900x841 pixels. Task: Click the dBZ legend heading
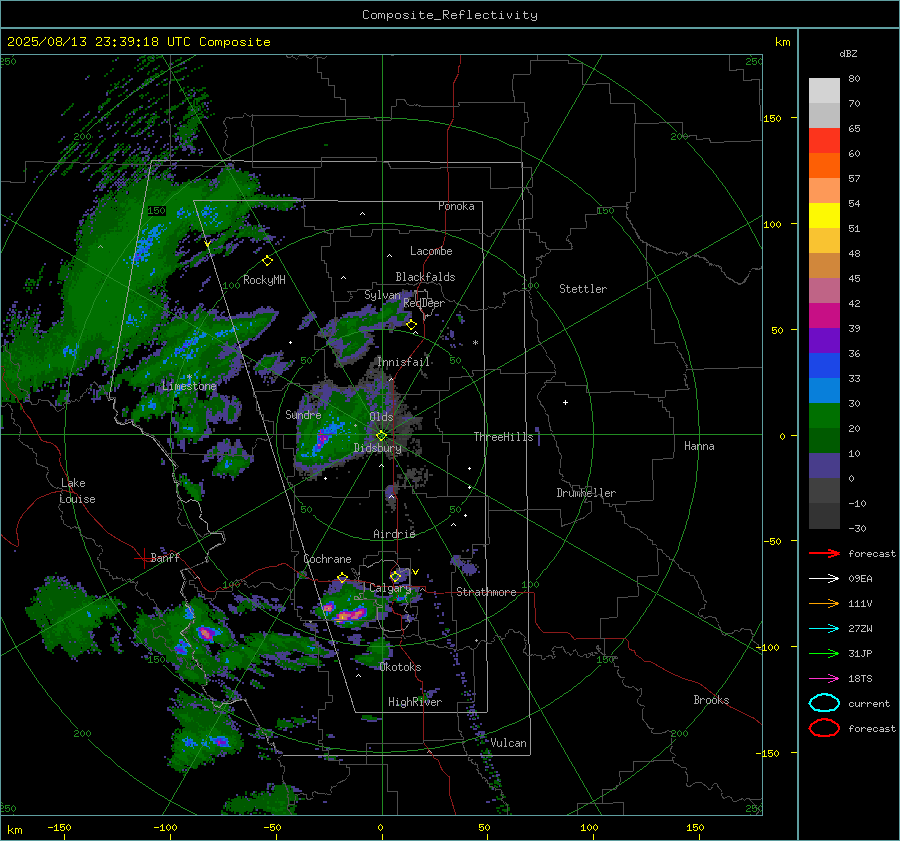point(848,53)
